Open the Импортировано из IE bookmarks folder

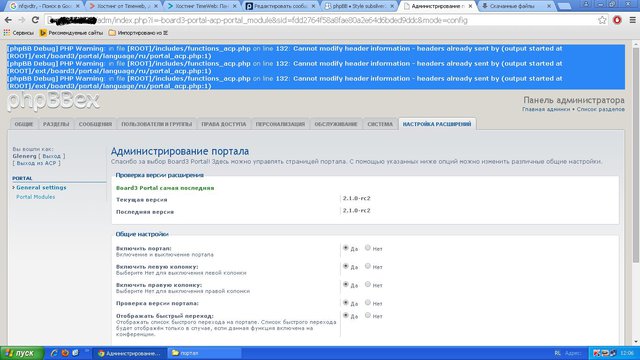138,33
